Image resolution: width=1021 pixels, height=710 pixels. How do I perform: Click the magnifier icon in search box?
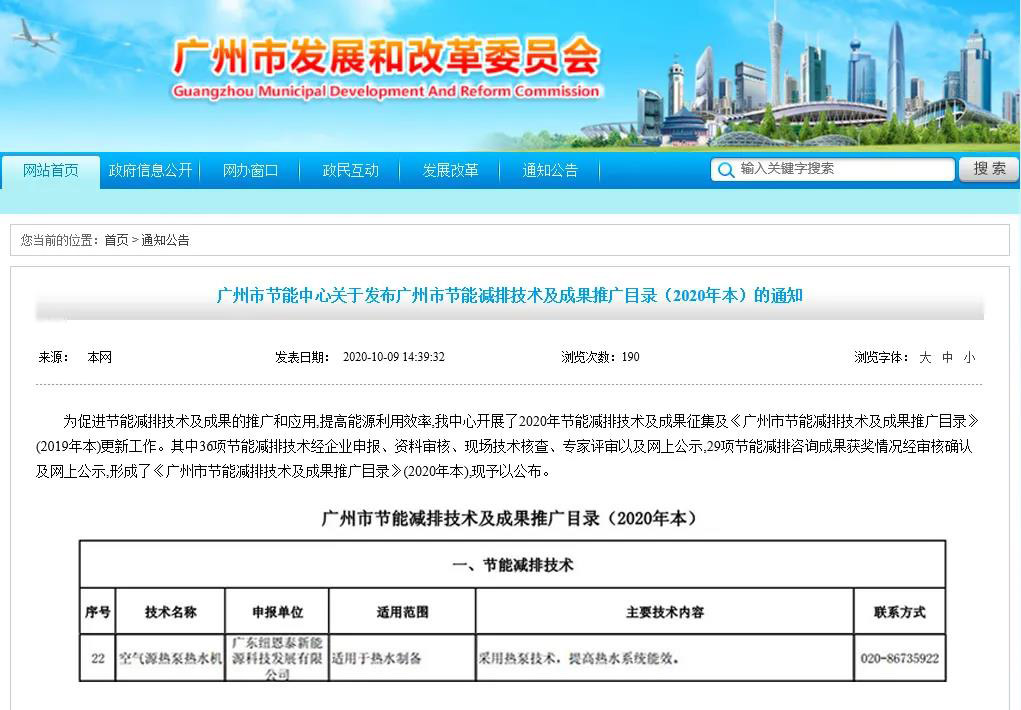(725, 170)
